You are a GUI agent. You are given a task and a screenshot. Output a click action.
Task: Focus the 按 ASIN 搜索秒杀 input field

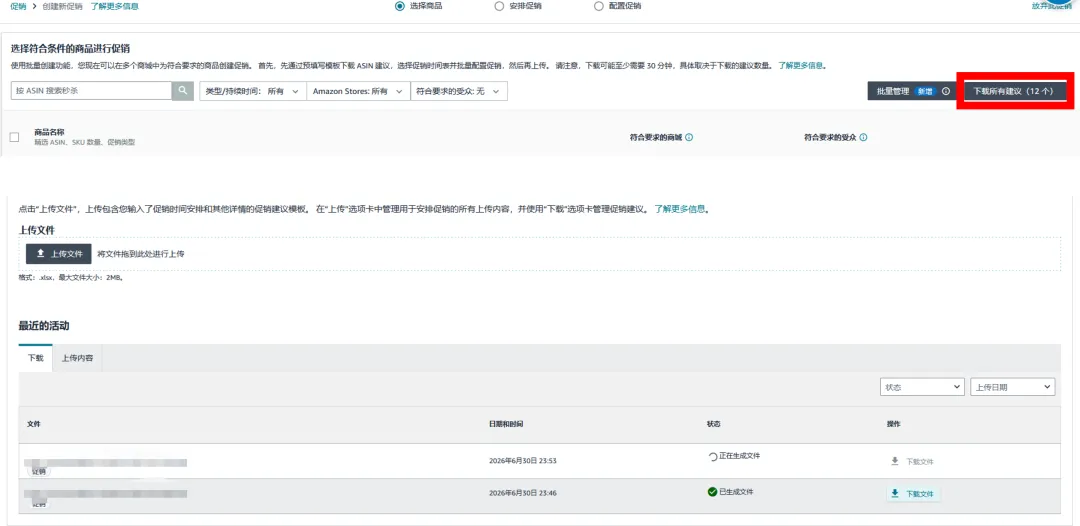pyautogui.click(x=92, y=91)
